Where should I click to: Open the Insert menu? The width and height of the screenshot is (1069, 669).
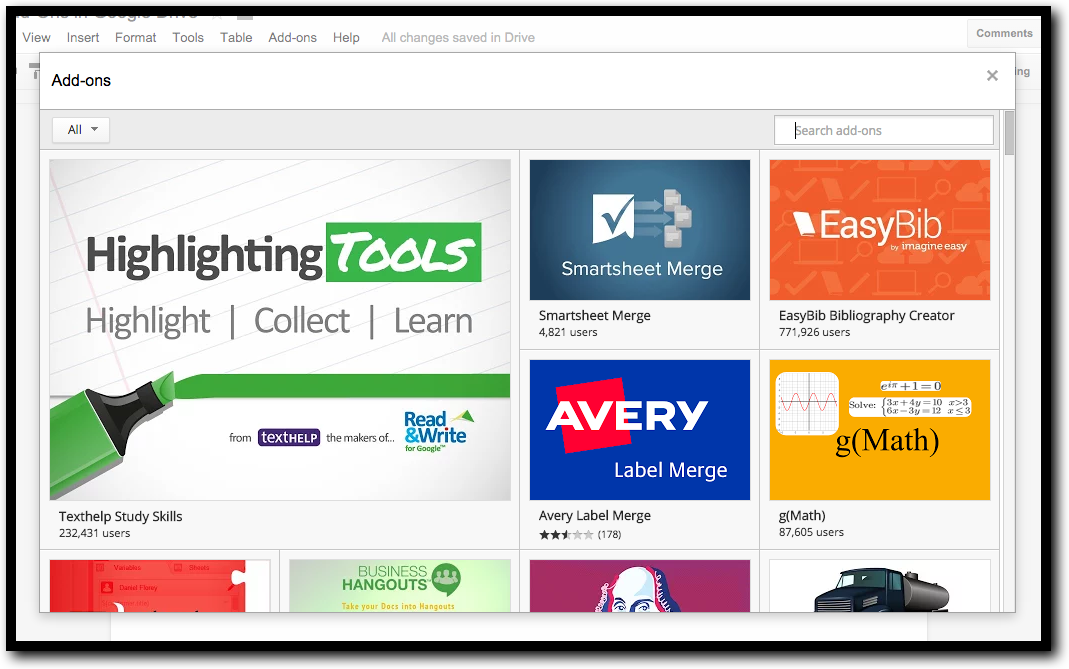coord(82,38)
